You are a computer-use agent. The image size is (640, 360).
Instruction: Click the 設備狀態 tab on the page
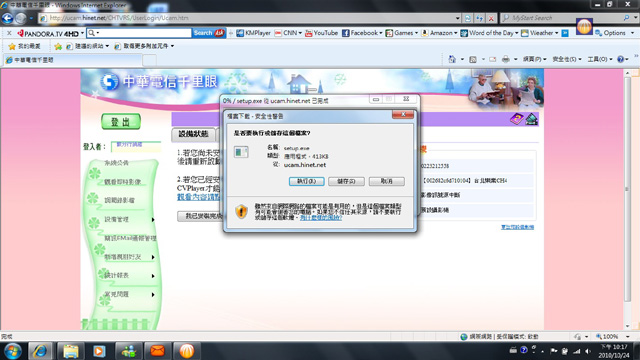193,134
